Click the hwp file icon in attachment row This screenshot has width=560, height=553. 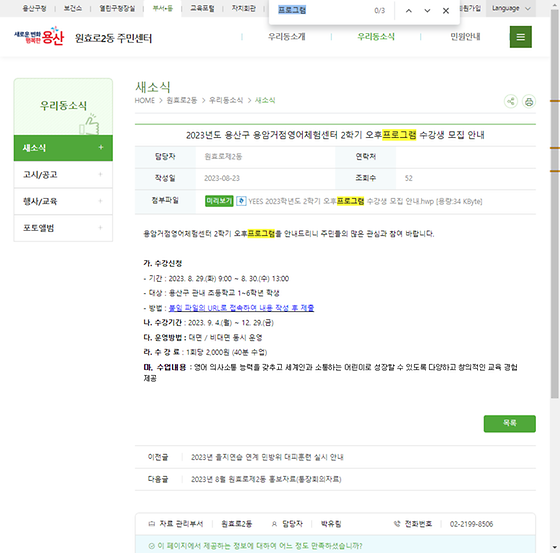pyautogui.click(x=241, y=201)
